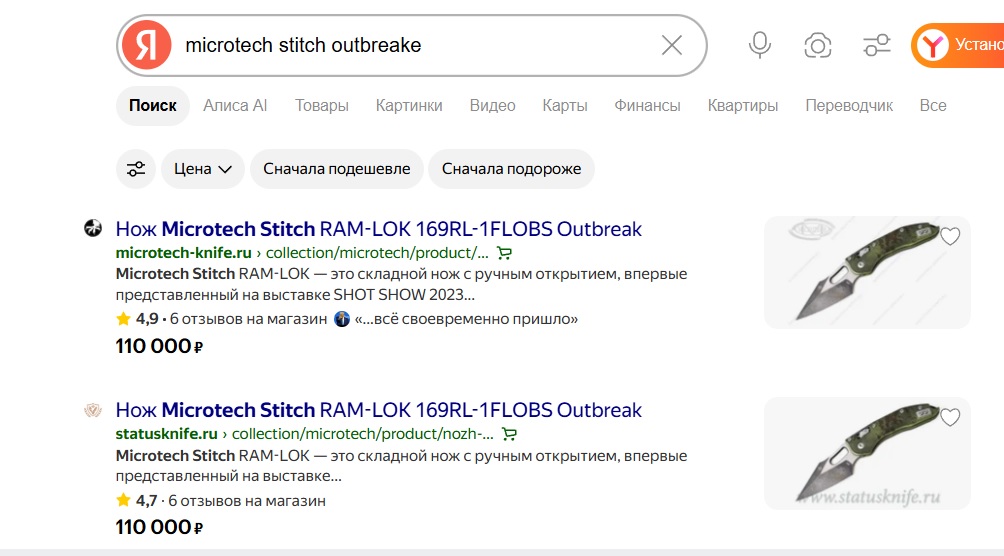The image size is (1004, 556).
Task: Switch to the Картинки tab
Action: 409,106
